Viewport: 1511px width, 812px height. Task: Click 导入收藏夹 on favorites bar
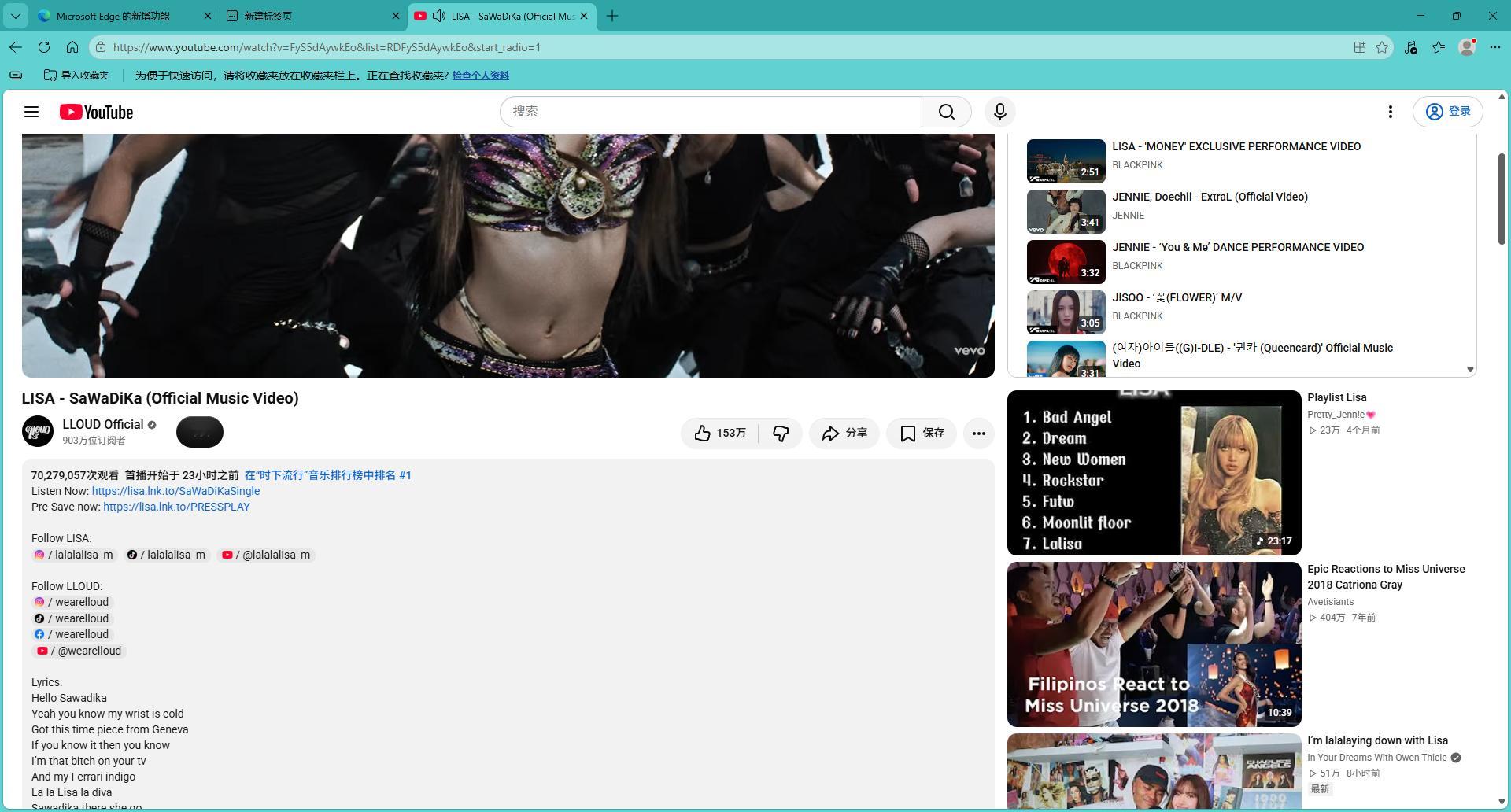click(76, 76)
